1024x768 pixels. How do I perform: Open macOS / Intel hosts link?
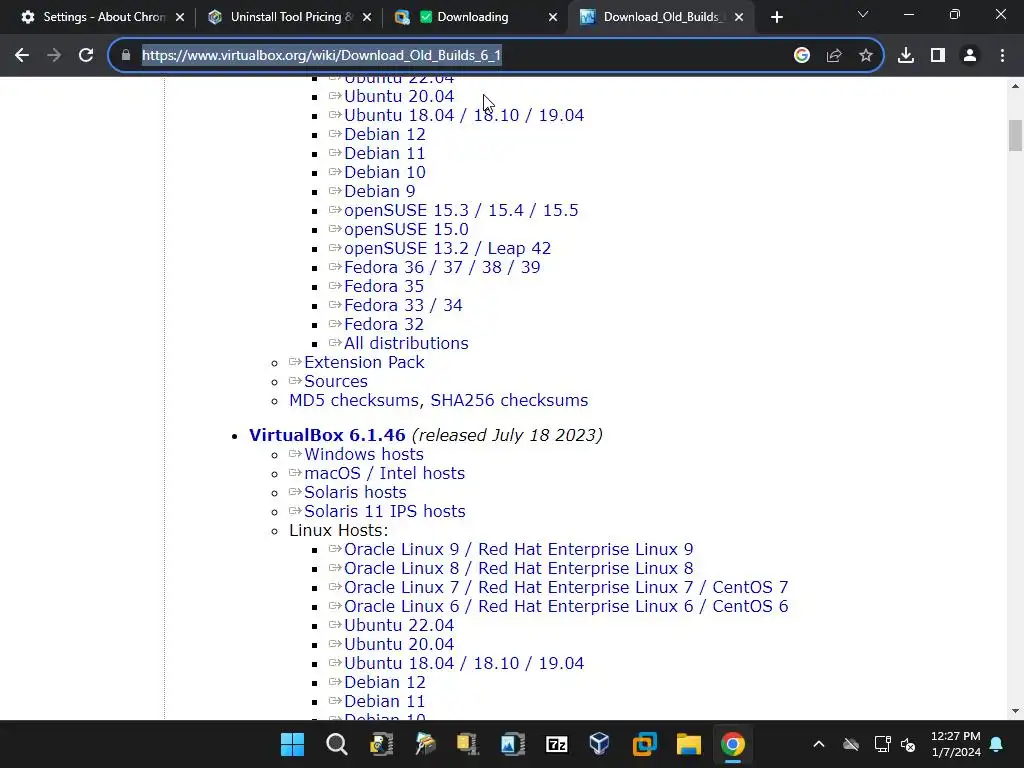coord(385,473)
